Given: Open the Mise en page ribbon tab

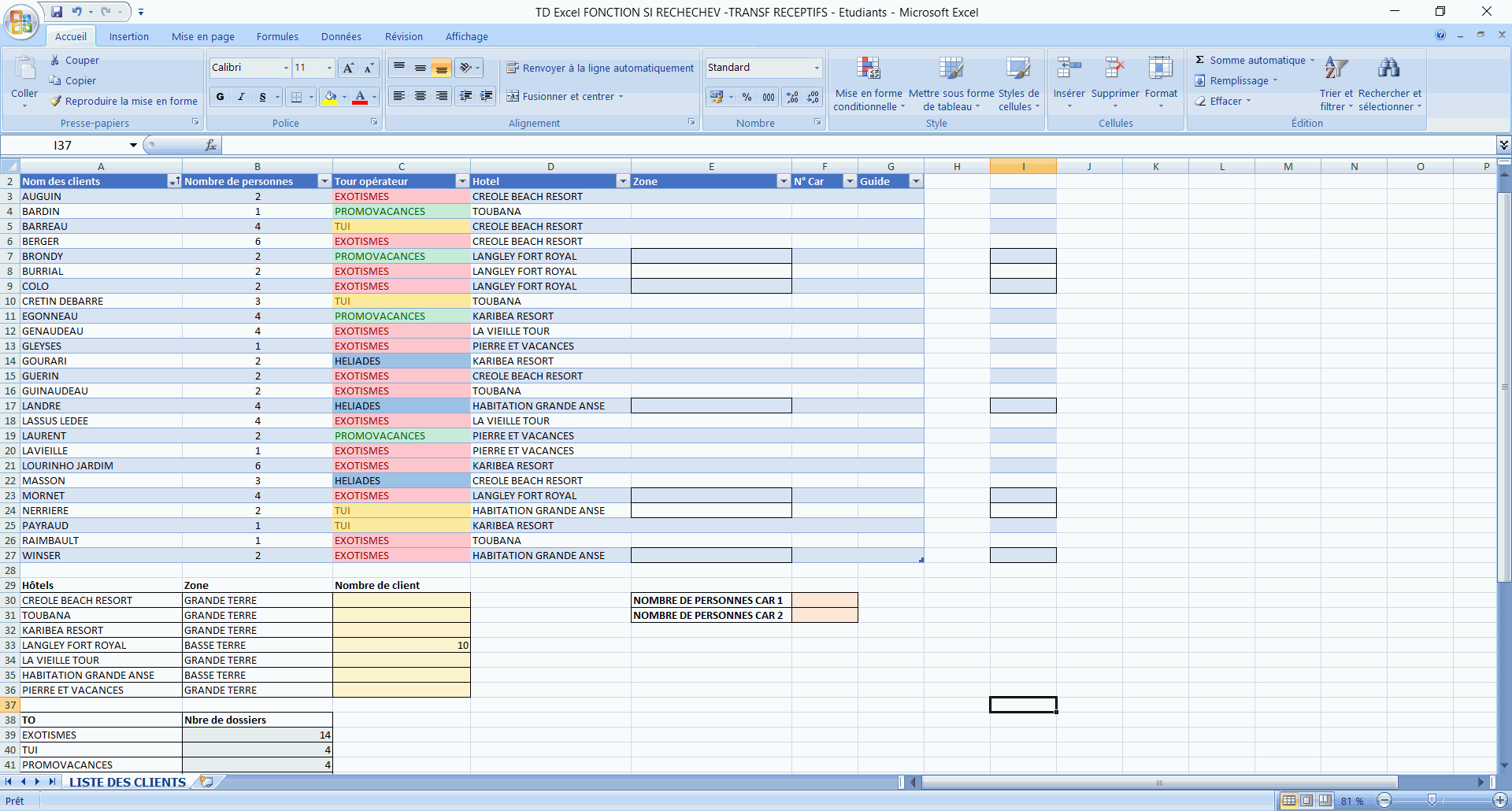Looking at the screenshot, I should point(203,37).
